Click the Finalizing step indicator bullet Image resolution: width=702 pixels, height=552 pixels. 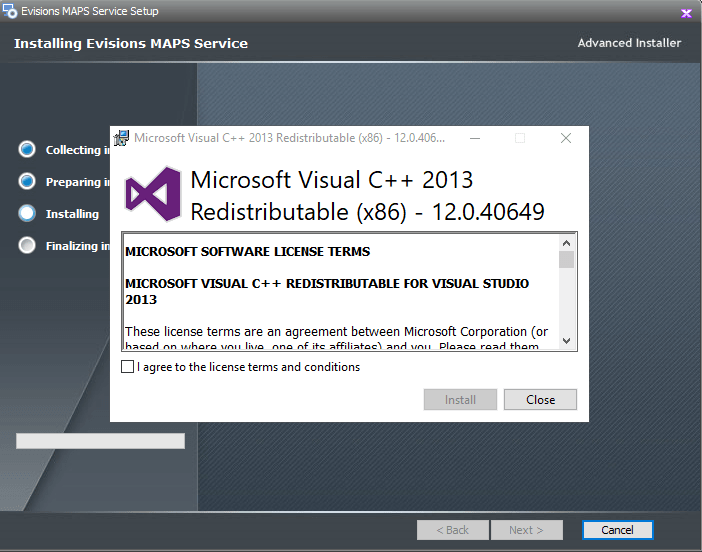tap(27, 245)
